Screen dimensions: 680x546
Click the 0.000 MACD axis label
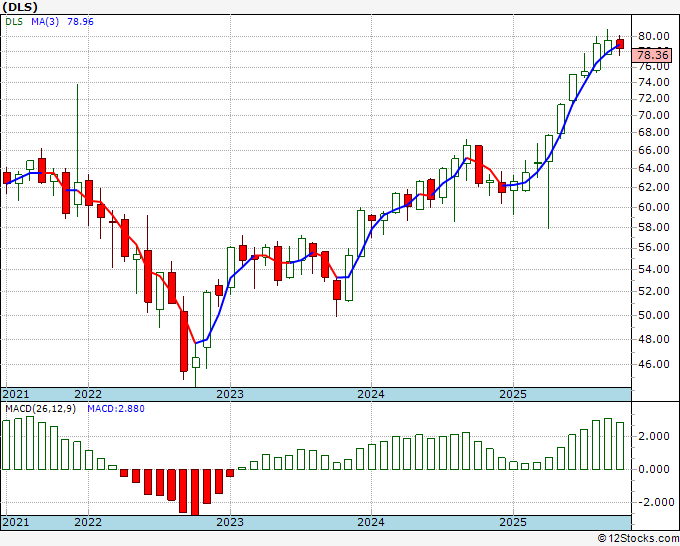(654, 469)
